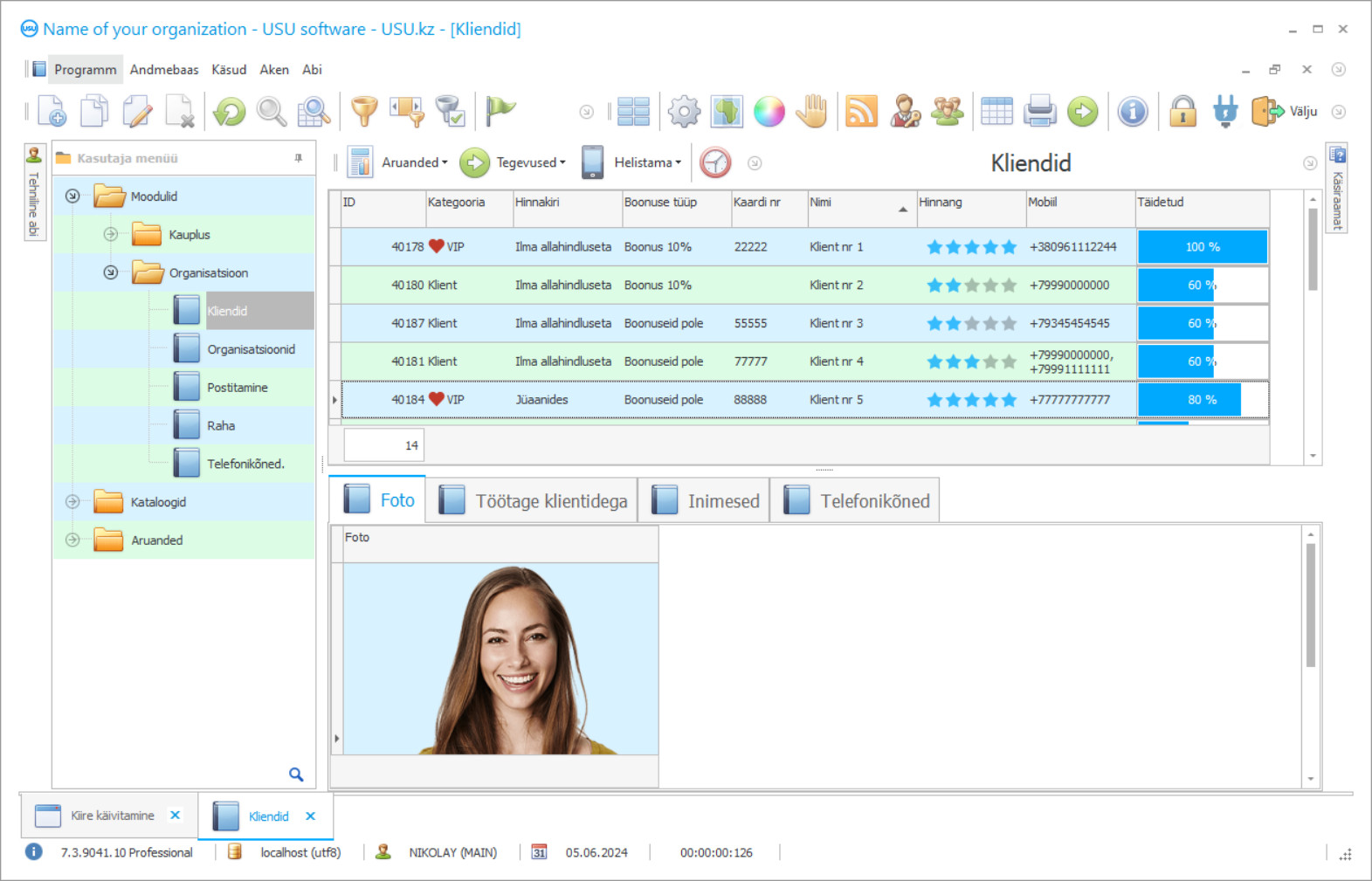Switch to the Telefonikõned tab

(x=855, y=500)
